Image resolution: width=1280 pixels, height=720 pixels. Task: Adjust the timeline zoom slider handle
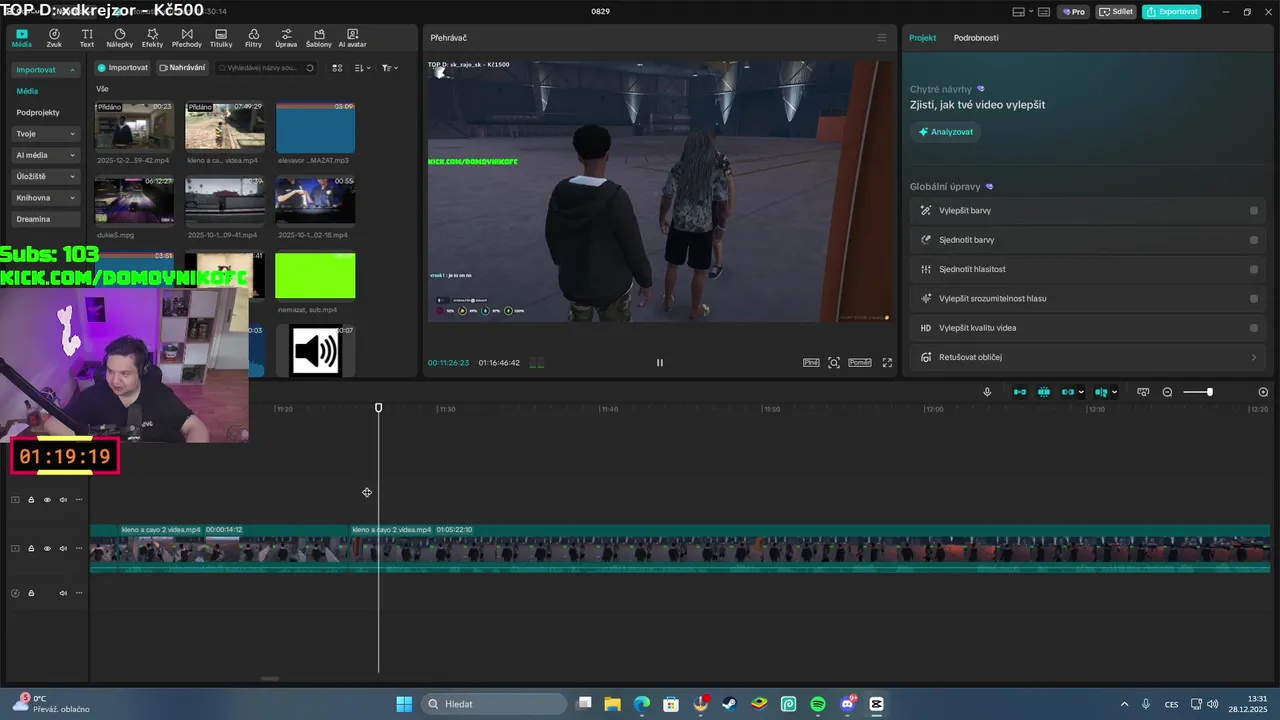pos(1210,392)
